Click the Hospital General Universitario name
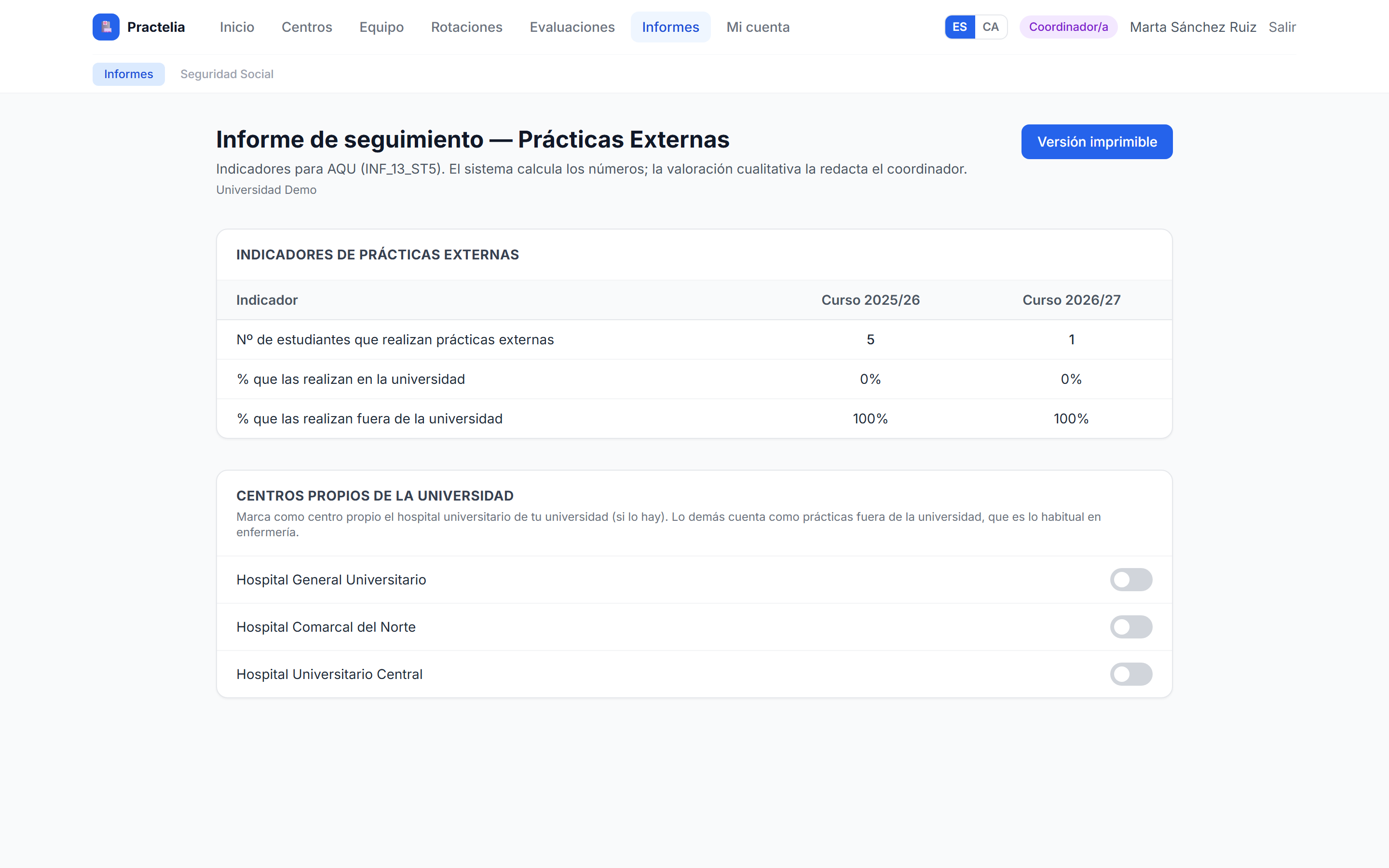 331,580
